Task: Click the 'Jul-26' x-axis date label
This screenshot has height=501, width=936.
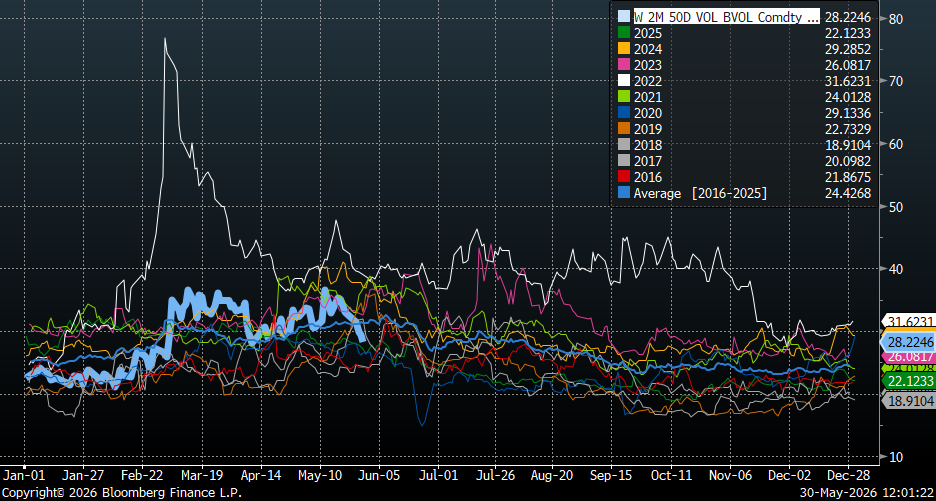Action: pos(494,476)
